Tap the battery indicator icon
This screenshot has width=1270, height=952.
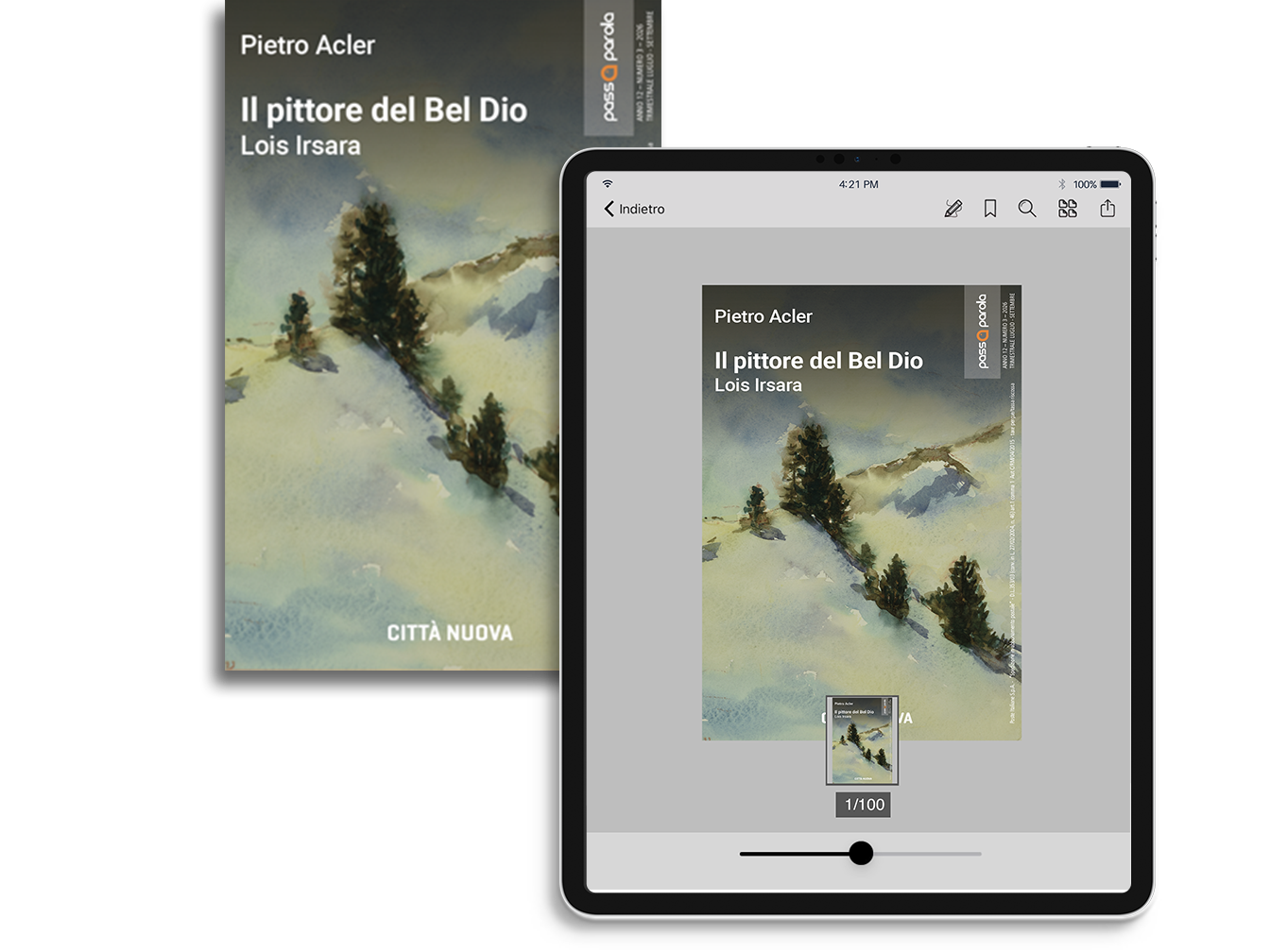[x=1110, y=184]
